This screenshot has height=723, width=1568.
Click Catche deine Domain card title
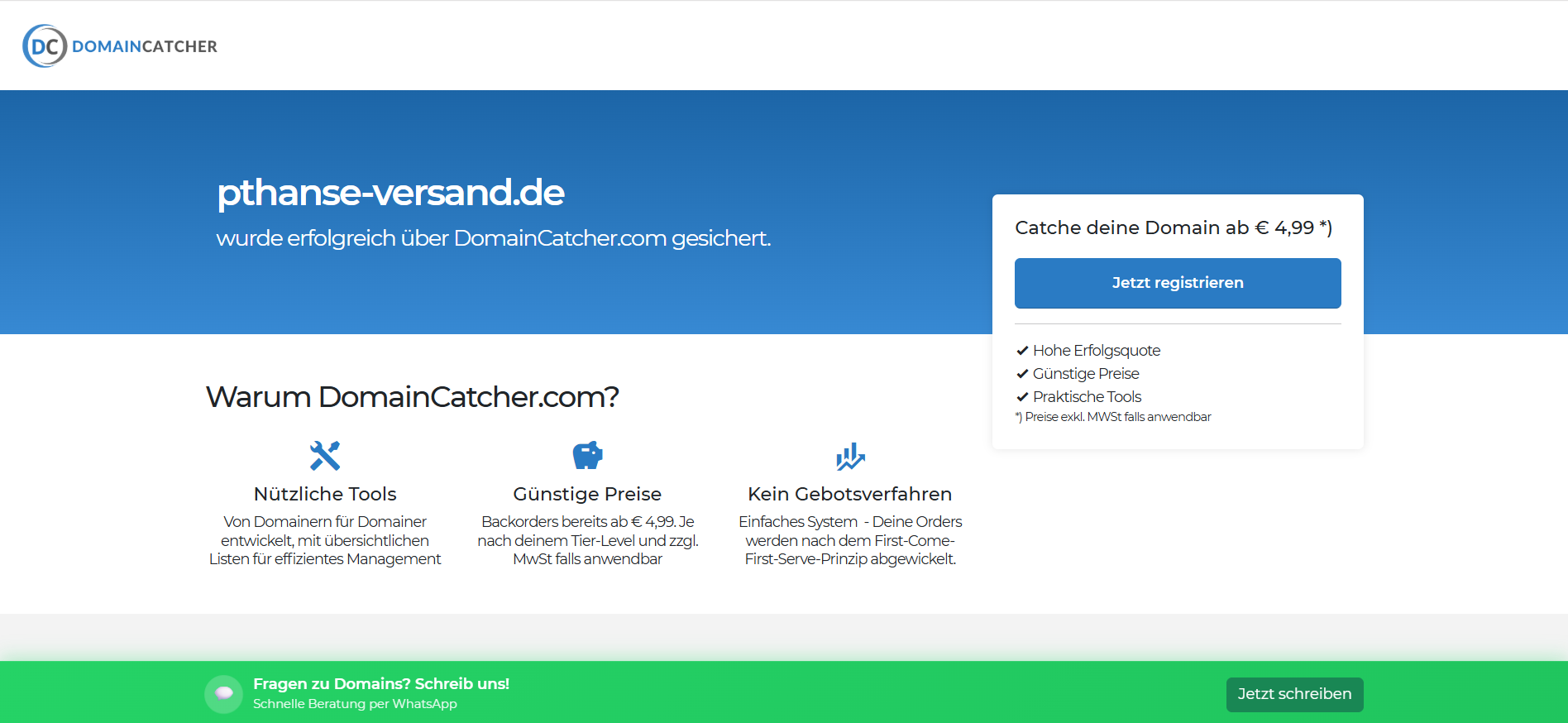tap(1173, 227)
